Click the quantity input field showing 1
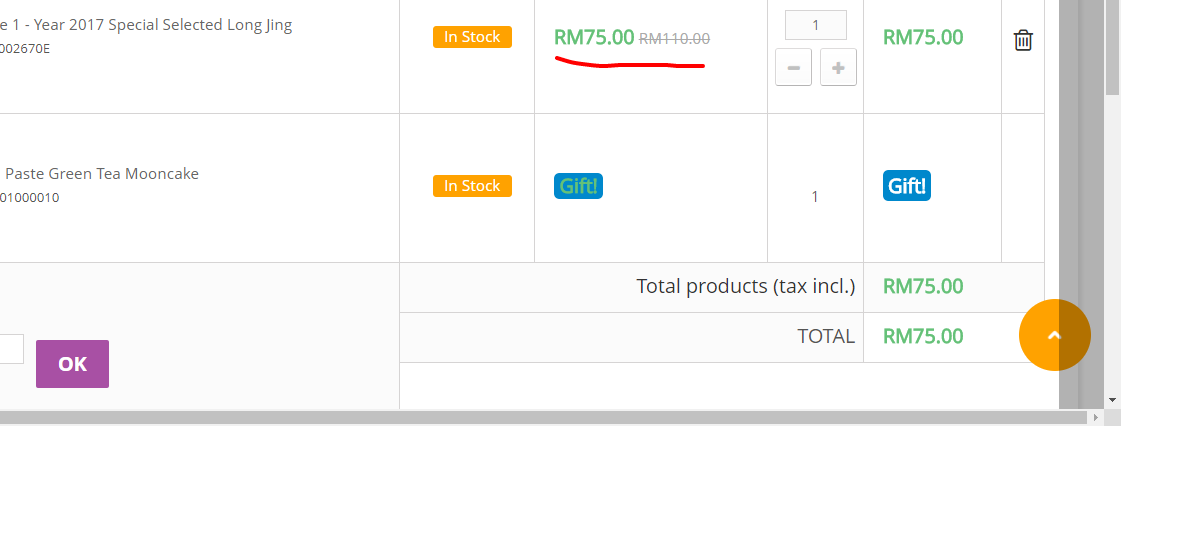 [815, 25]
